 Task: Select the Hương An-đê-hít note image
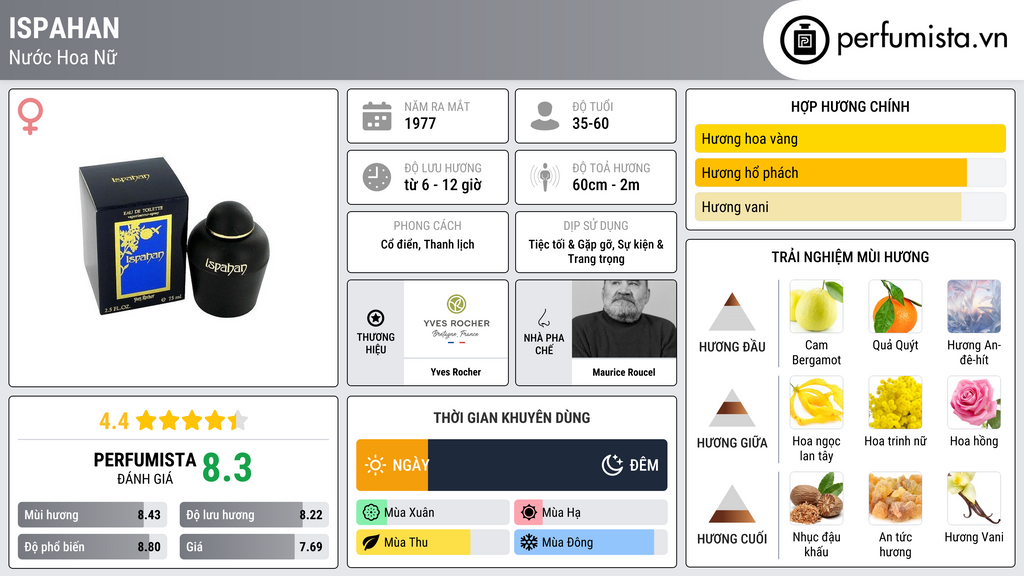(974, 307)
